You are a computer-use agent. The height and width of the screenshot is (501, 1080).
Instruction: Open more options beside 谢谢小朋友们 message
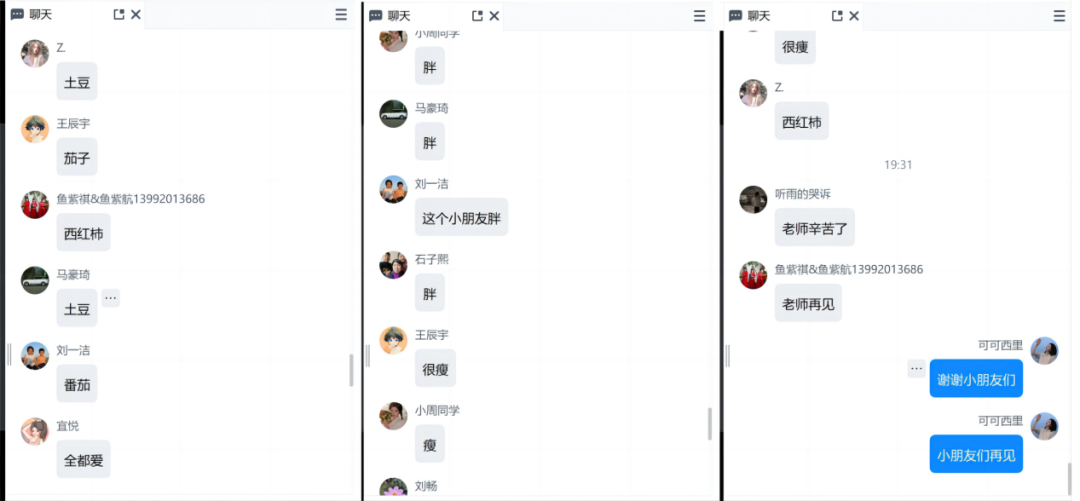coord(916,368)
